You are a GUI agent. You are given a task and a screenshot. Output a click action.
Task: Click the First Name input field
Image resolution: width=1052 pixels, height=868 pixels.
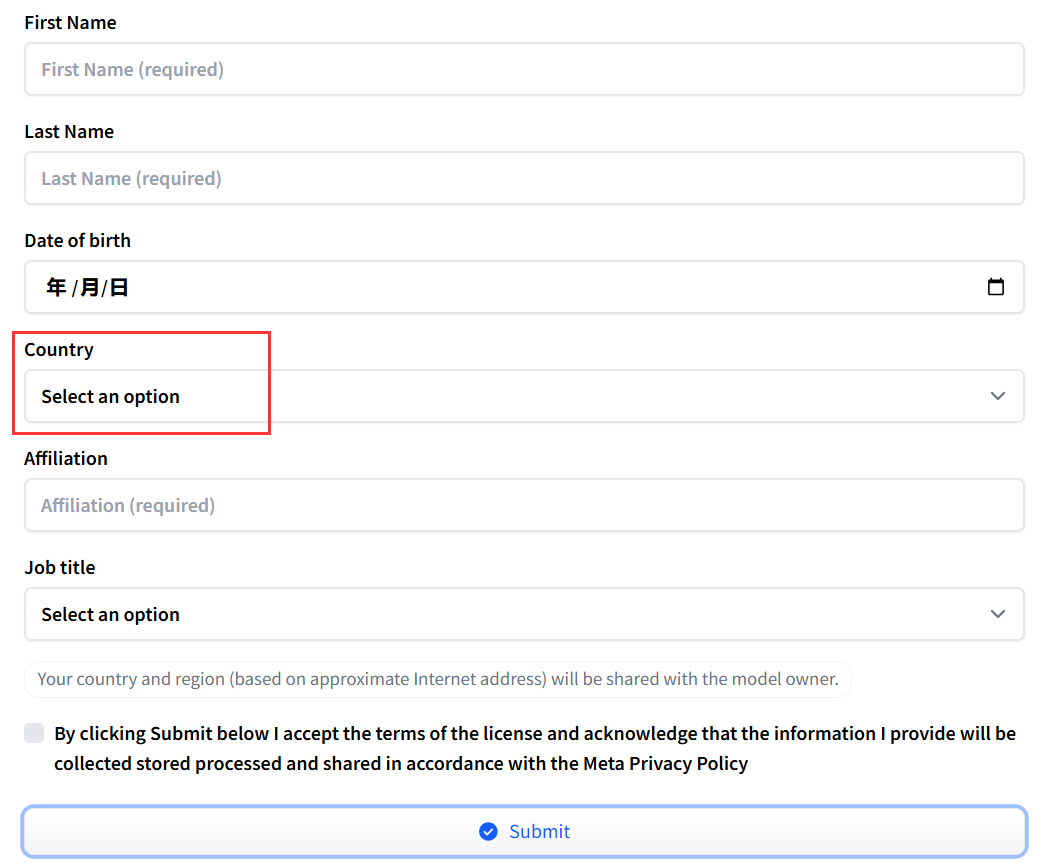524,69
